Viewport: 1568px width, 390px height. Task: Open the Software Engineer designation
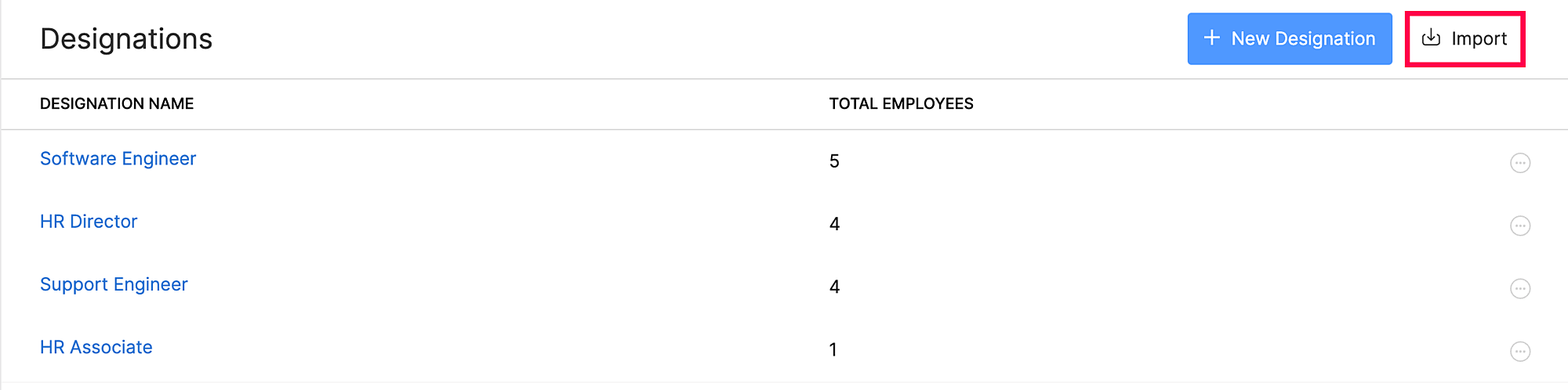tap(118, 159)
